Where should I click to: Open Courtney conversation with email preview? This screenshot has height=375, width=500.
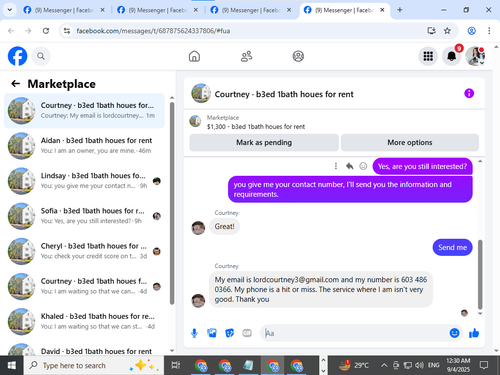pos(84,111)
